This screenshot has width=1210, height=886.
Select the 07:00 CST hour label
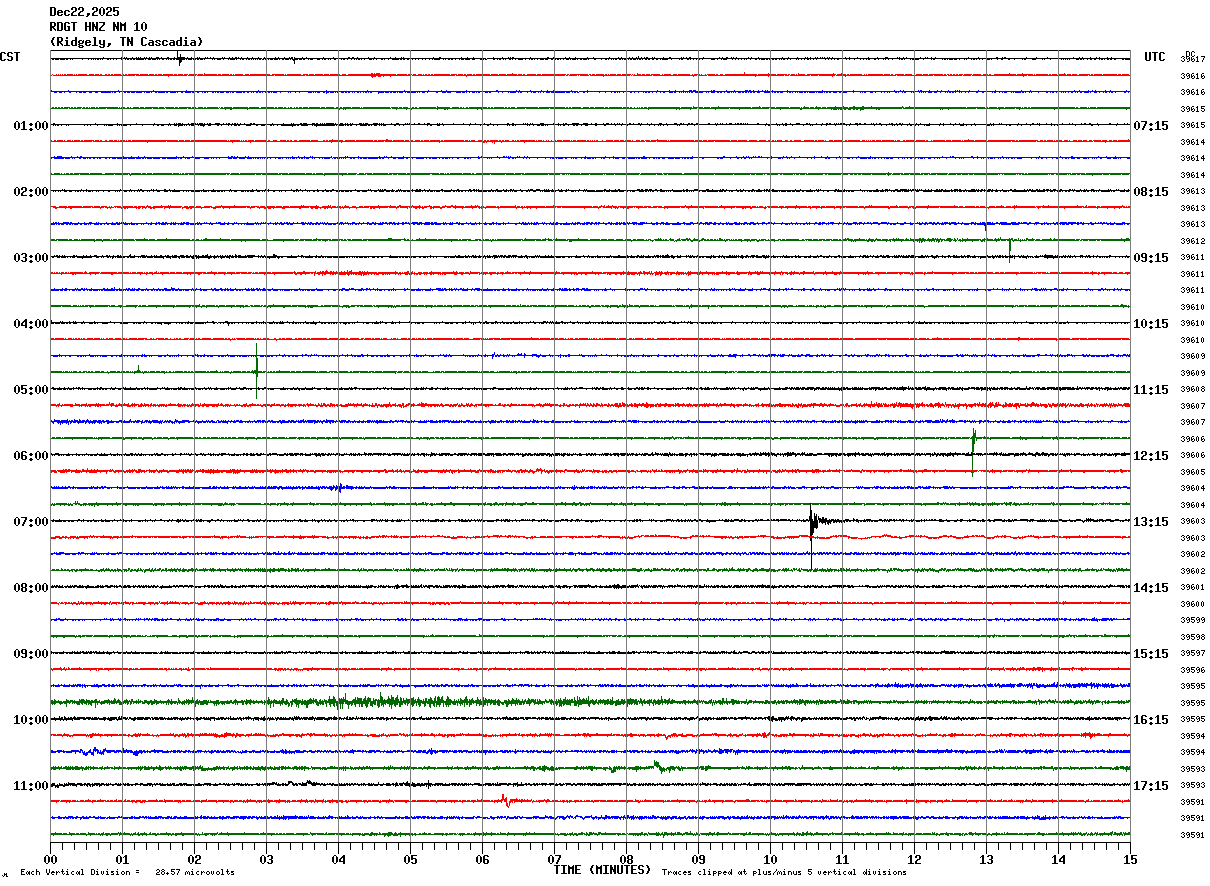(30, 522)
